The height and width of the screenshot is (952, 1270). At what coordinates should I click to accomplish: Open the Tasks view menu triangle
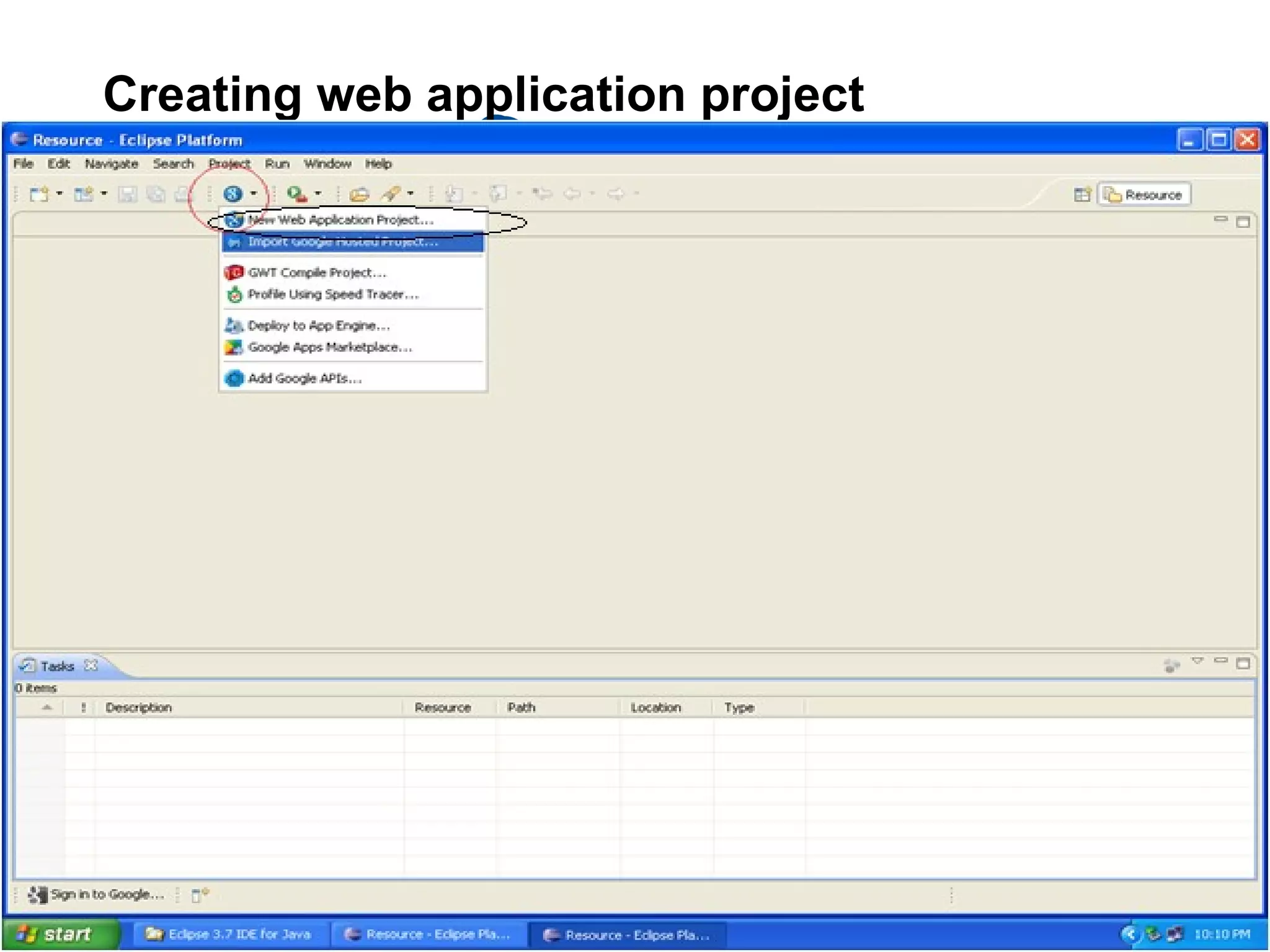pos(1197,661)
